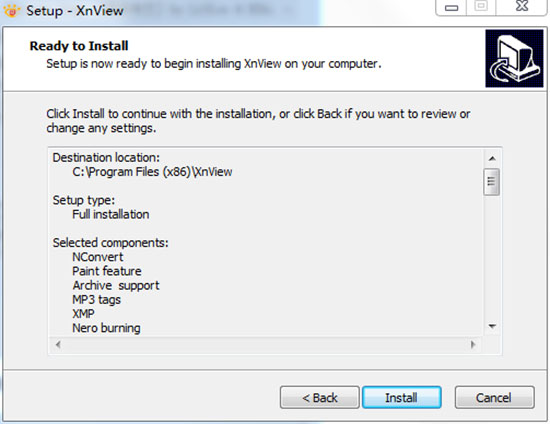
Task: Click the vertical scrollbar thumb in the summary box
Action: [x=491, y=182]
